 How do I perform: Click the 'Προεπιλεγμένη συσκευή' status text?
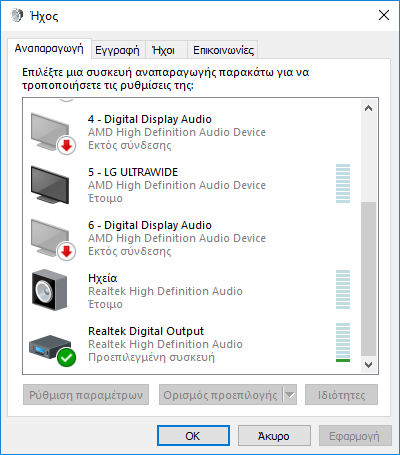152,357
